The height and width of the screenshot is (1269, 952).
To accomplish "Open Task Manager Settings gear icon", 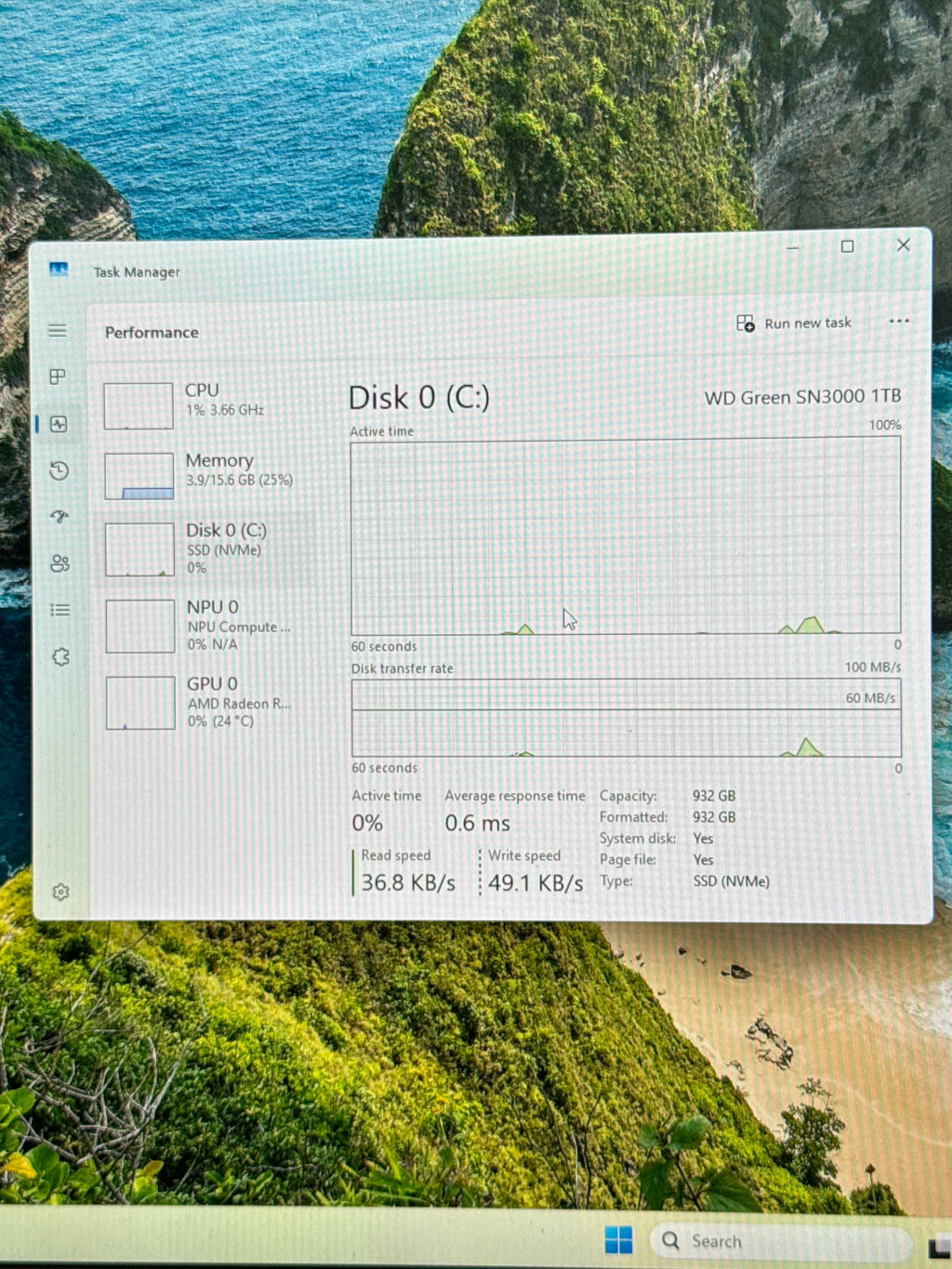I will click(x=61, y=892).
